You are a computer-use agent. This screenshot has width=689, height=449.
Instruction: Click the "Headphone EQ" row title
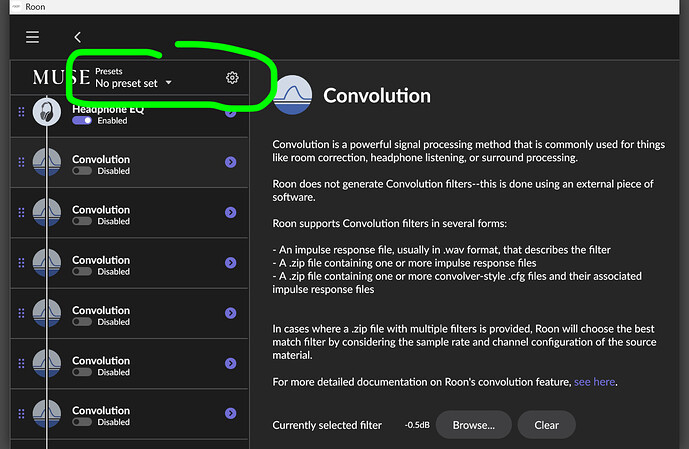tap(108, 109)
